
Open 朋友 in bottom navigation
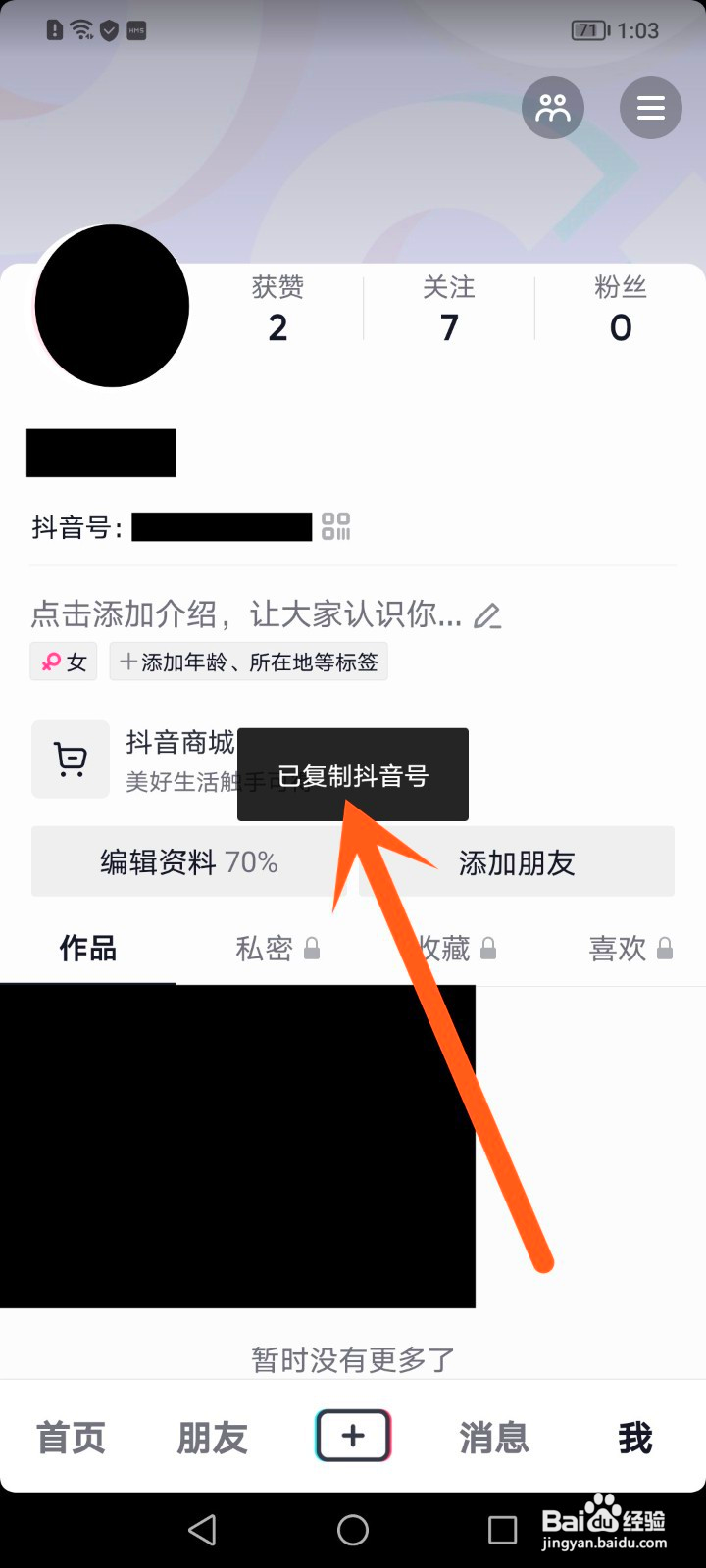point(212,1438)
